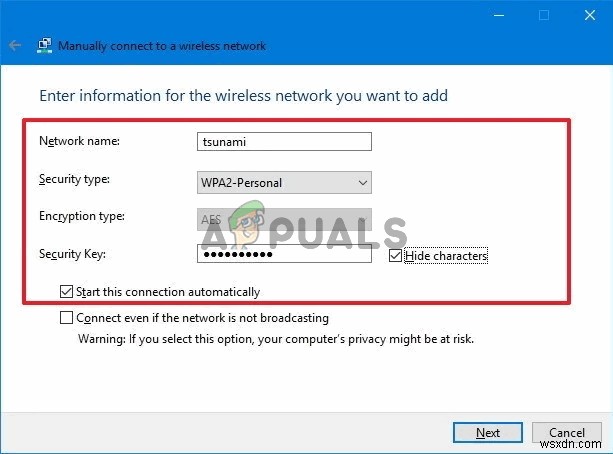The height and width of the screenshot is (454, 613).
Task: Uncheck Start this connection automatically
Action: click(67, 292)
